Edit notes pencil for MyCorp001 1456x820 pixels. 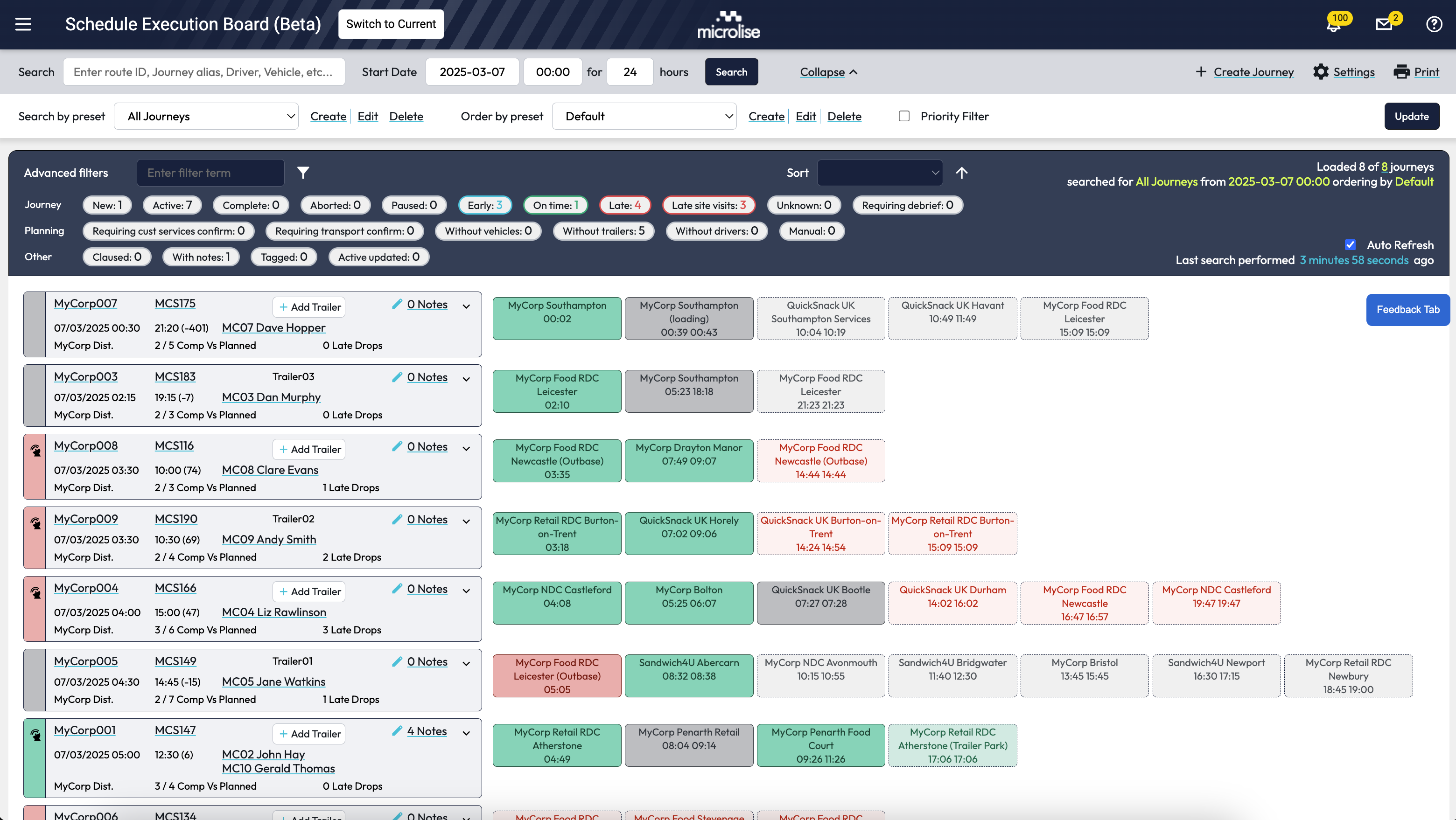pyautogui.click(x=397, y=731)
